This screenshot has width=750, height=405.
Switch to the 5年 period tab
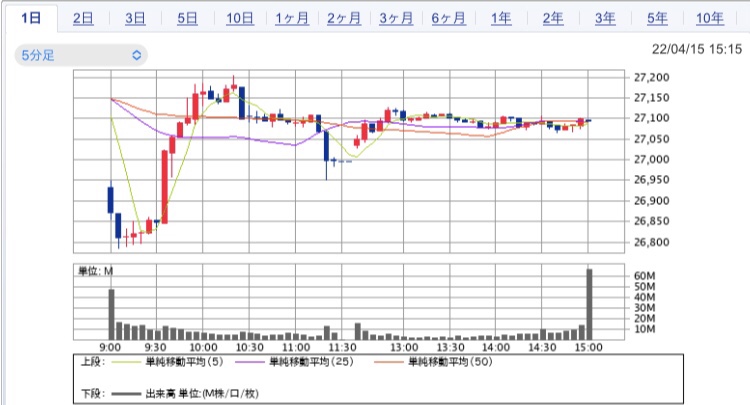pyautogui.click(x=657, y=19)
